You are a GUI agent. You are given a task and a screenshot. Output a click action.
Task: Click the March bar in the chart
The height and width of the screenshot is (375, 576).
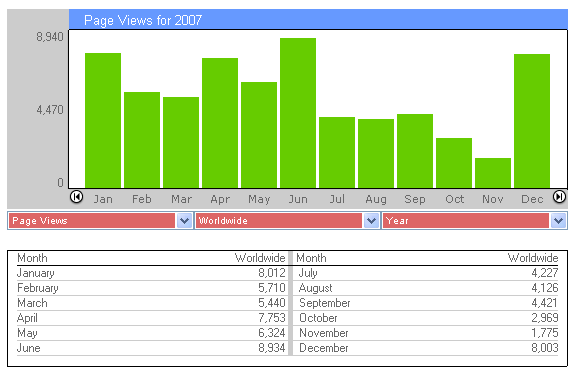181,143
